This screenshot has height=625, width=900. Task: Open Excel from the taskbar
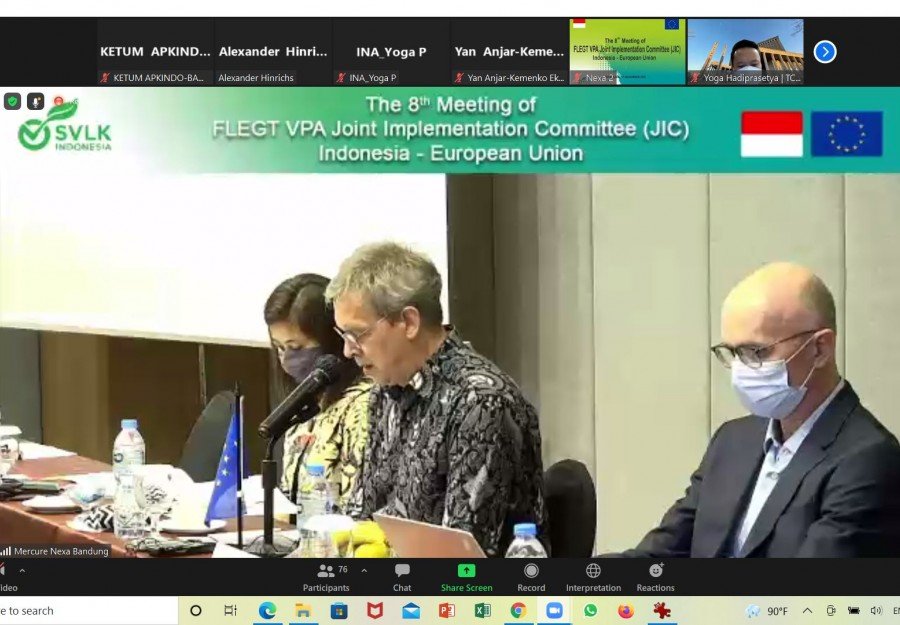tap(483, 611)
